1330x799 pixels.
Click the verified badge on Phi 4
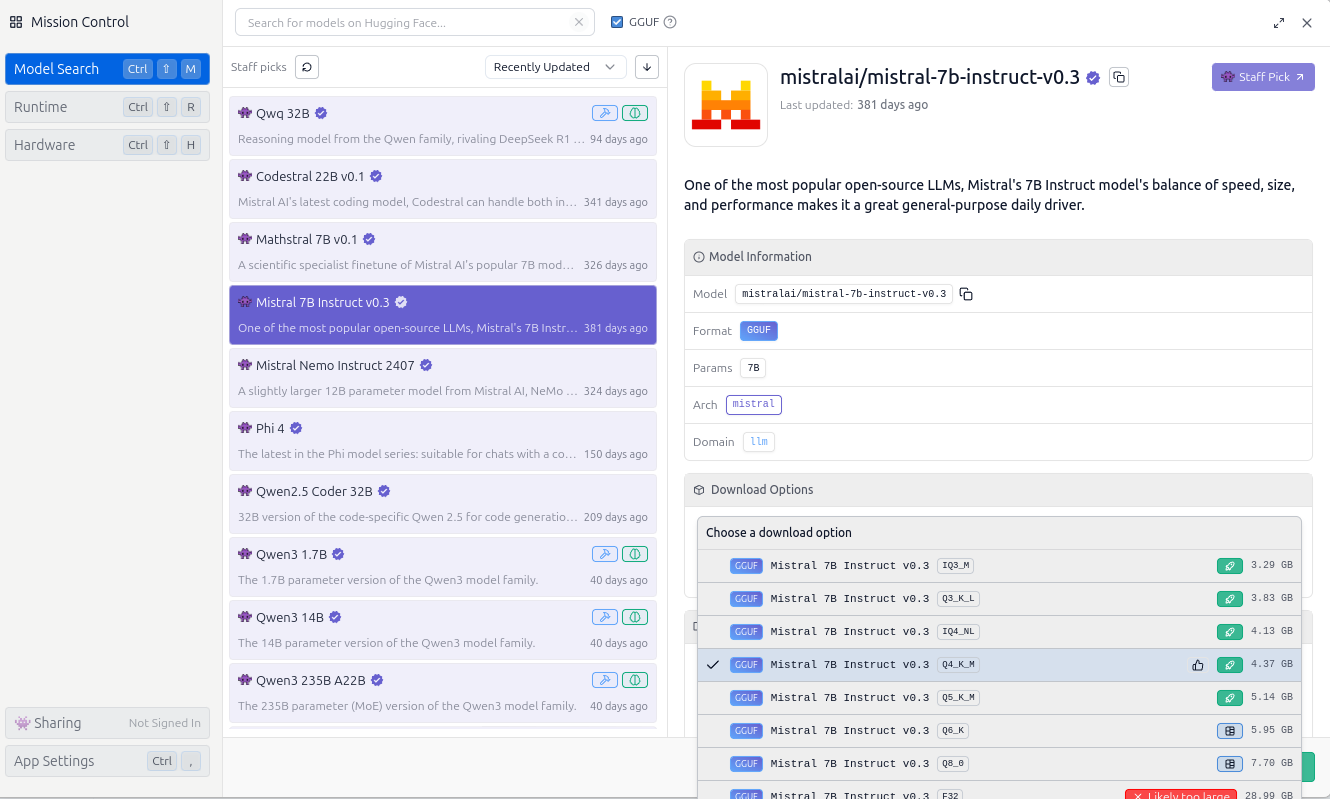pos(296,428)
